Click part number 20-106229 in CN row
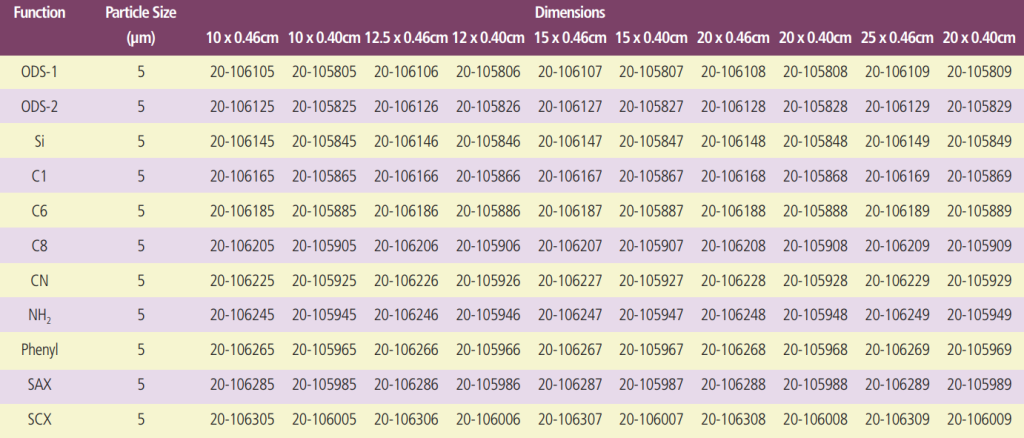The image size is (1024, 438). 895,280
